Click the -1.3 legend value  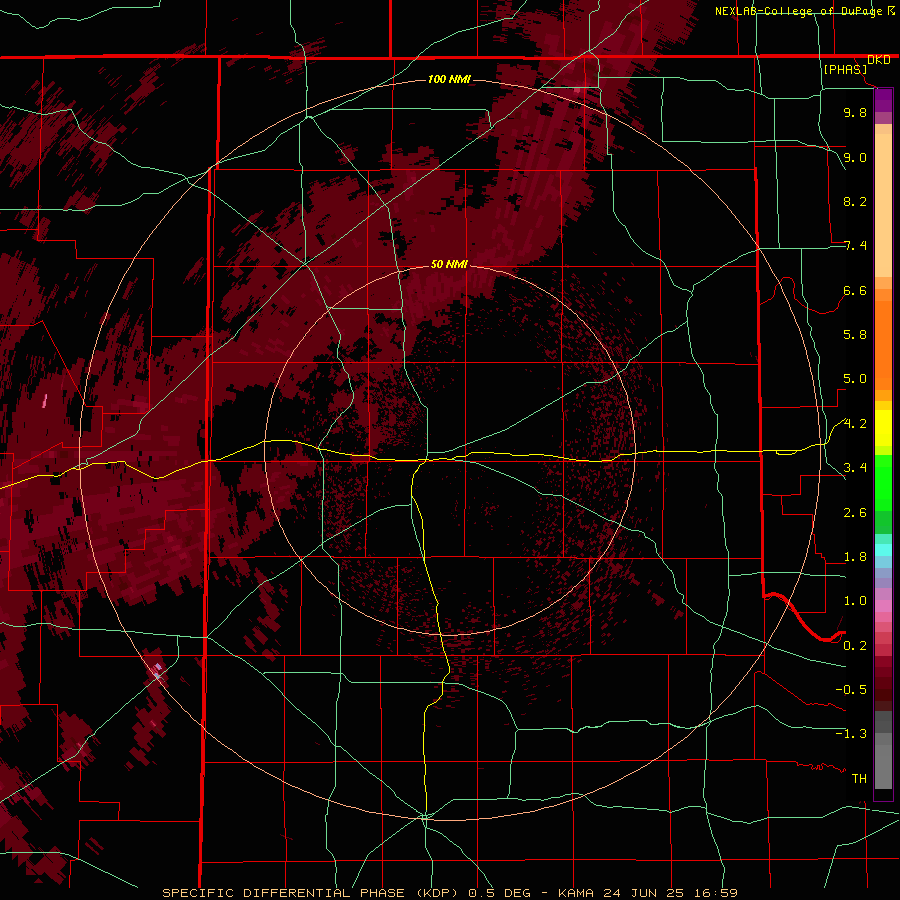pyautogui.click(x=851, y=734)
